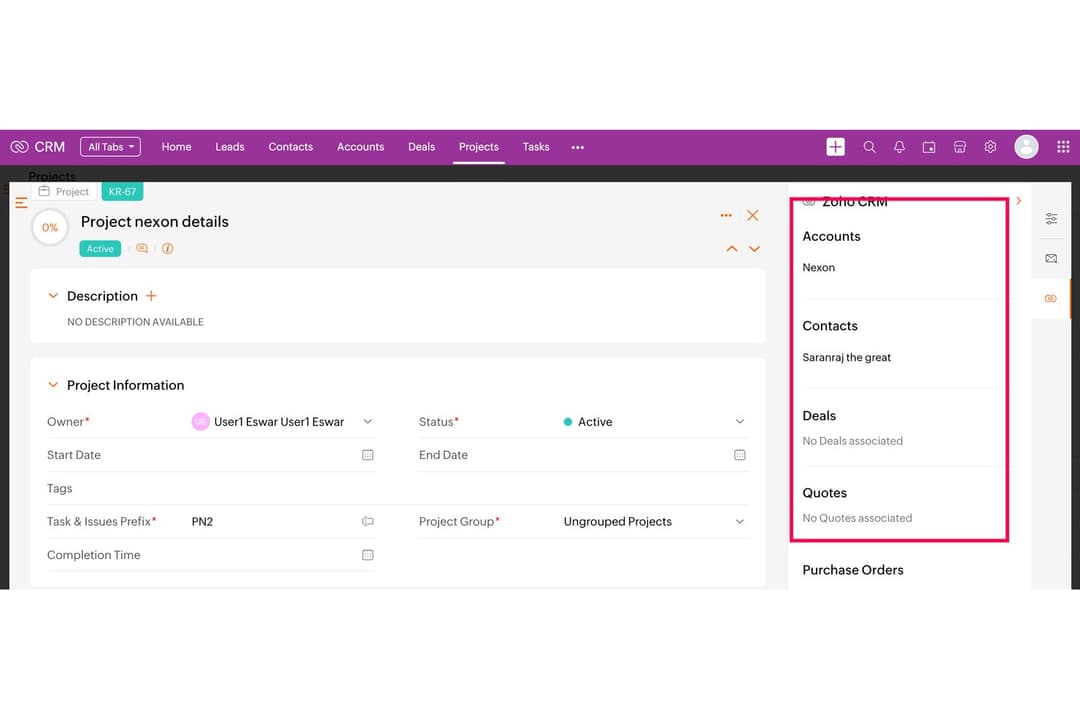Pick Start Date with calendar icon
1080x720 pixels.
pos(368,455)
